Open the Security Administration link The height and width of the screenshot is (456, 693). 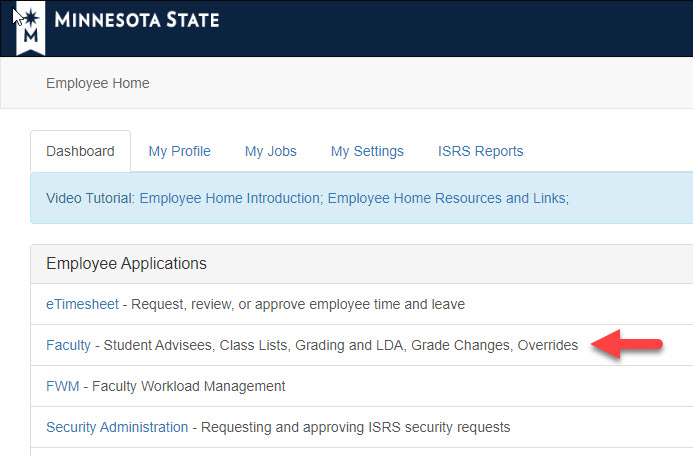(x=117, y=427)
